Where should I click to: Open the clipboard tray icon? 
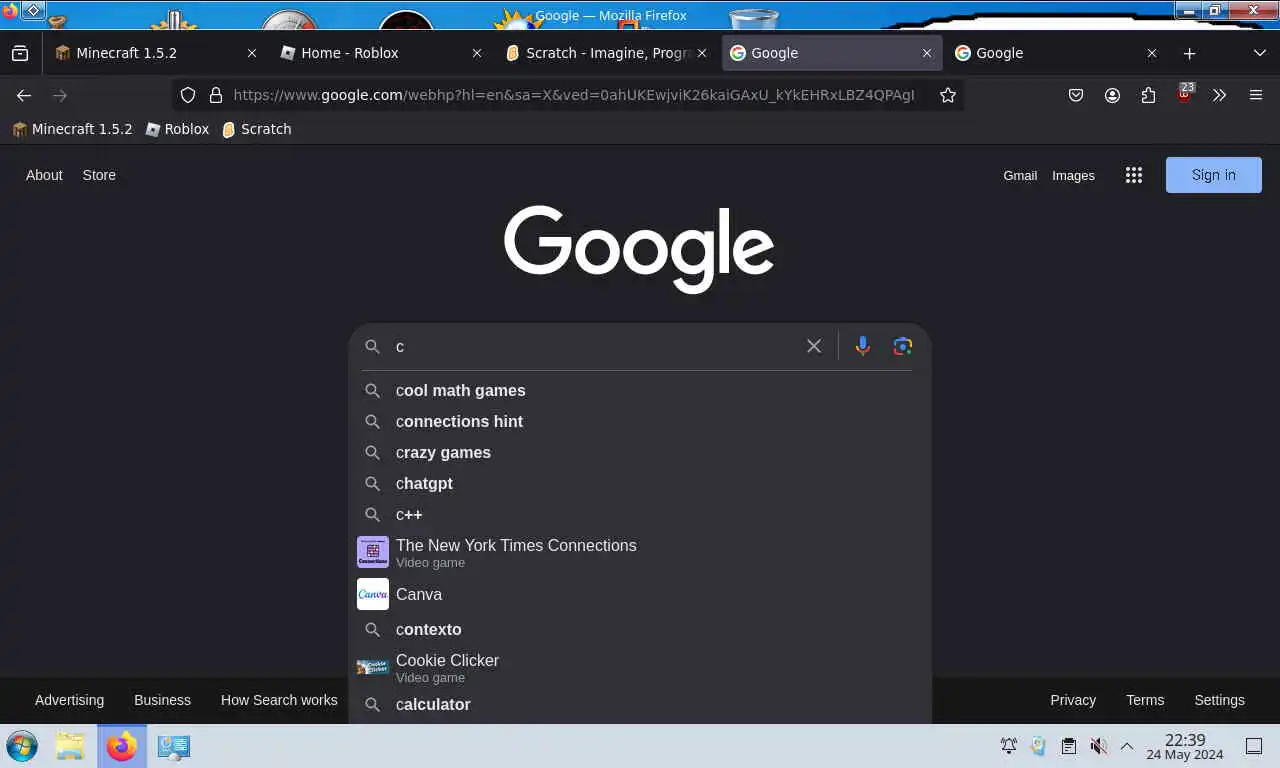click(x=1069, y=746)
